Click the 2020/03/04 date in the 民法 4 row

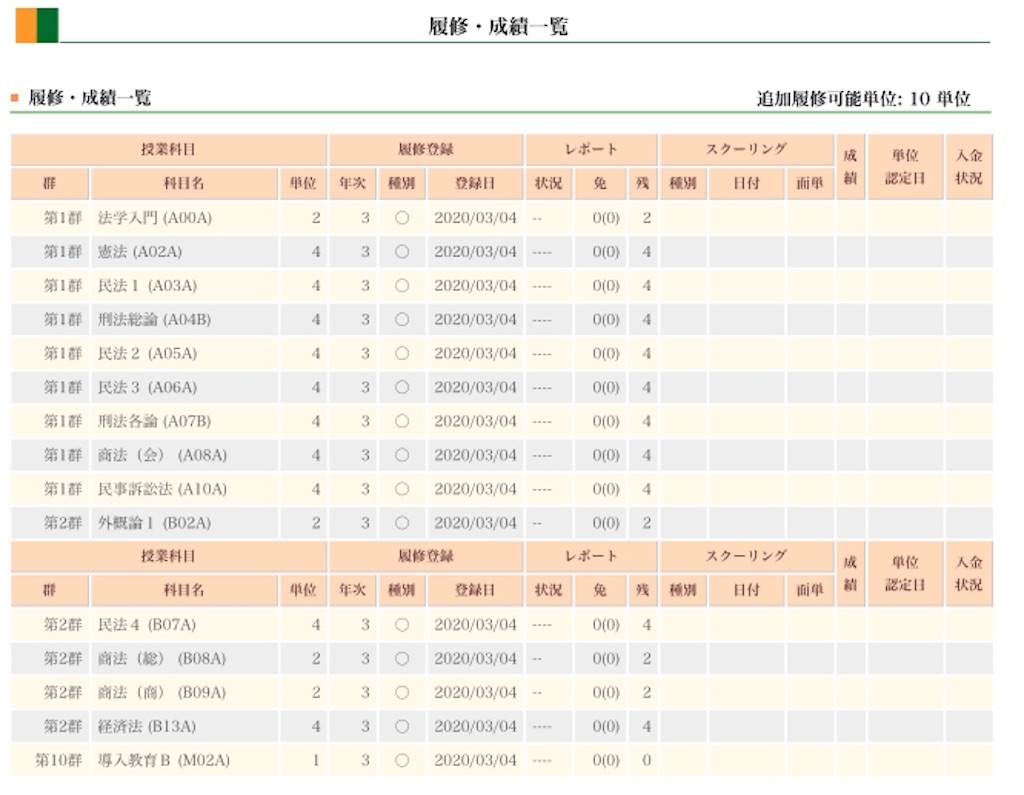point(475,625)
